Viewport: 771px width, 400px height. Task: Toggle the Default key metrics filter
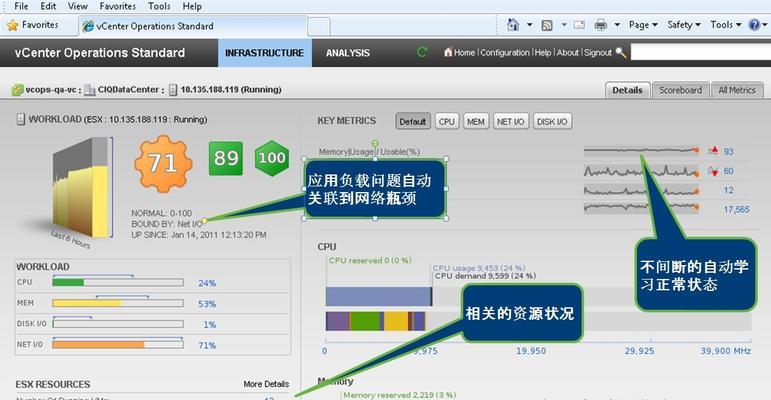(413, 122)
